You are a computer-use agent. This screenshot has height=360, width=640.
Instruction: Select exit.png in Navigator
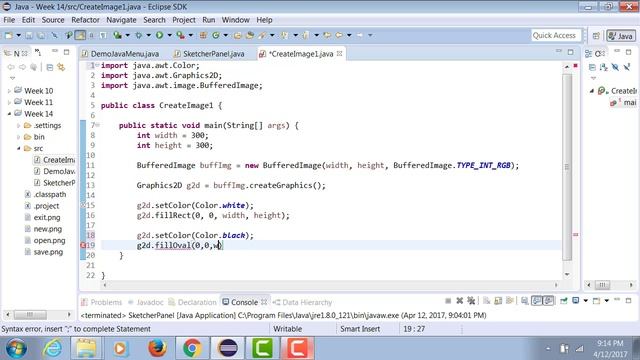point(42,218)
